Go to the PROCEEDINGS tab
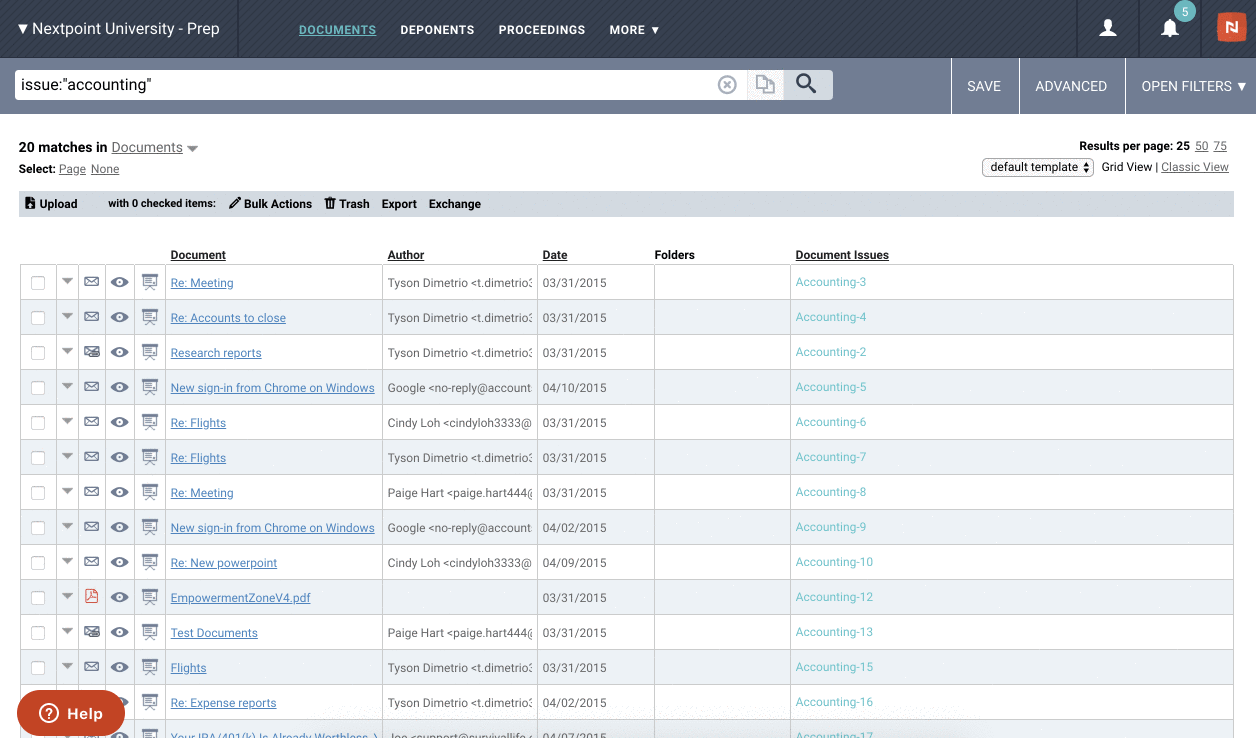 542,30
